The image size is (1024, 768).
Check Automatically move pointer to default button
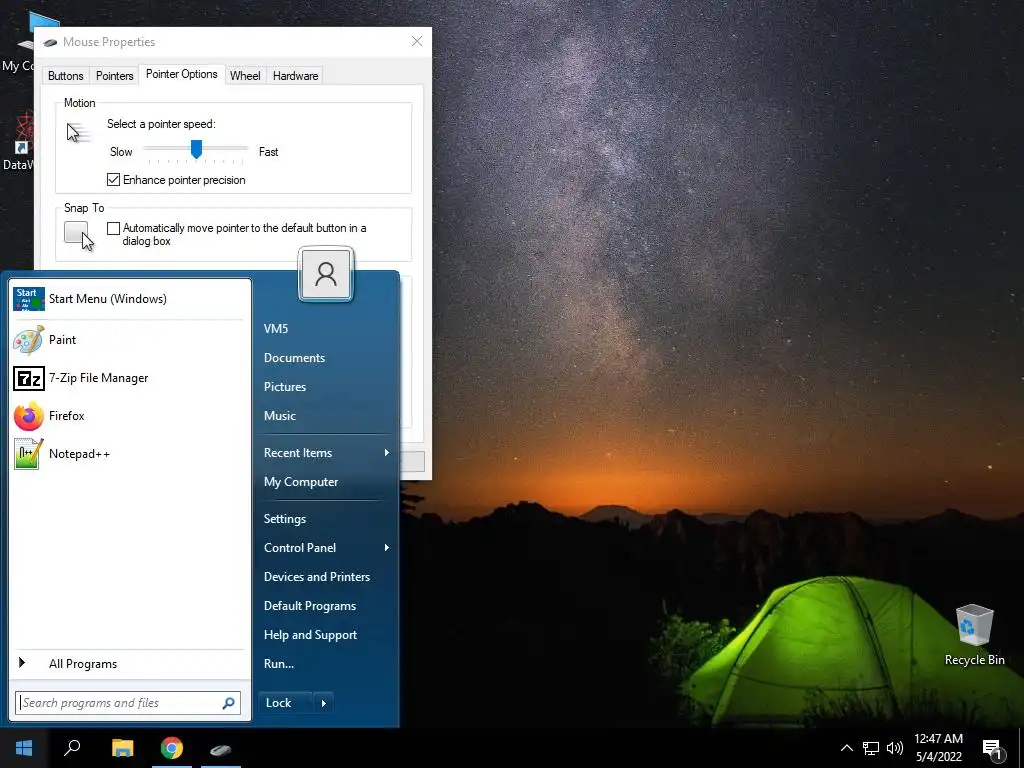pos(114,228)
